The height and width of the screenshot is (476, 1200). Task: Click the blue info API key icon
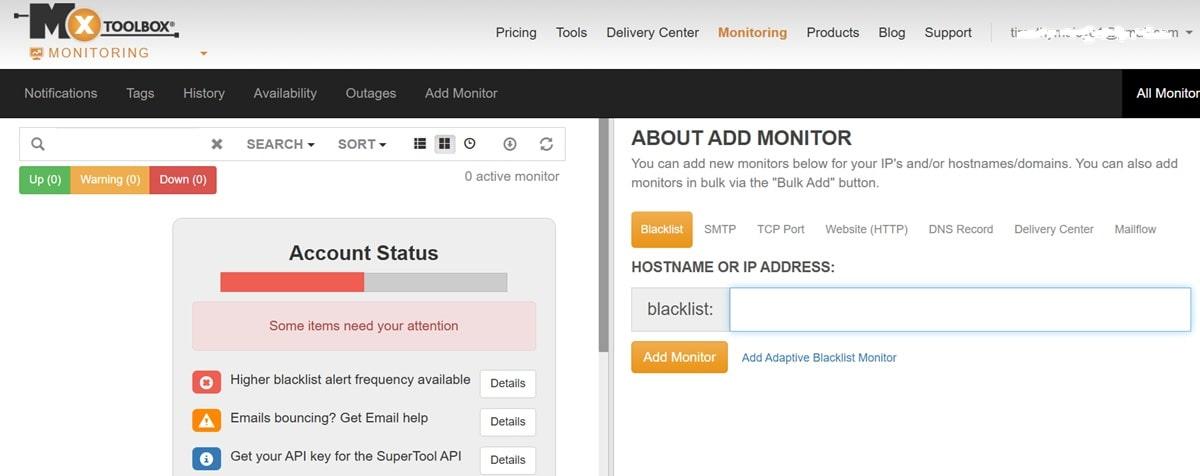206,459
